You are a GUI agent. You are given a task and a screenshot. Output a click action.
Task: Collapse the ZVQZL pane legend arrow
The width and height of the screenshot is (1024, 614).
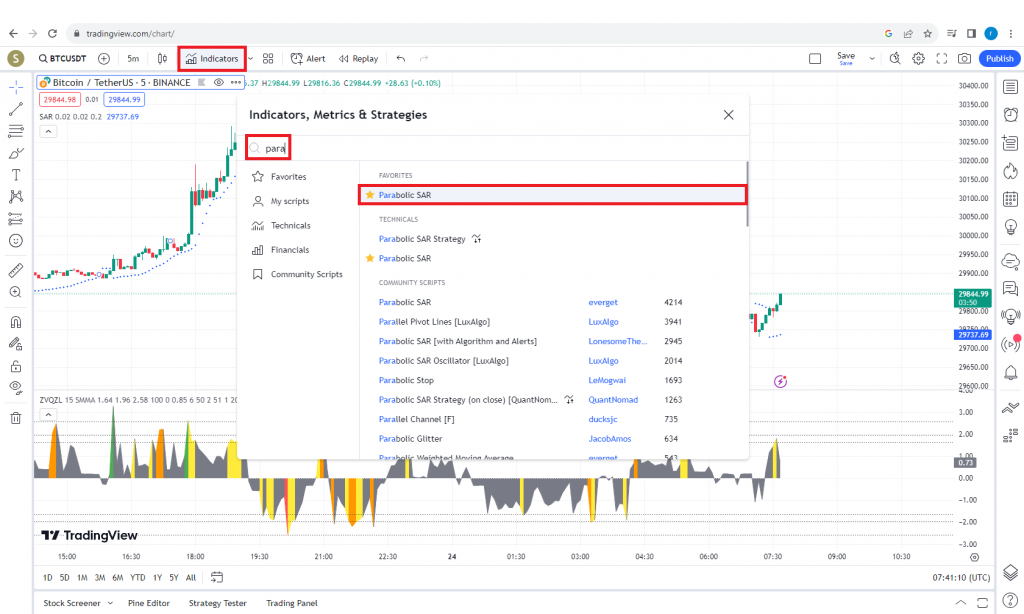[48, 415]
